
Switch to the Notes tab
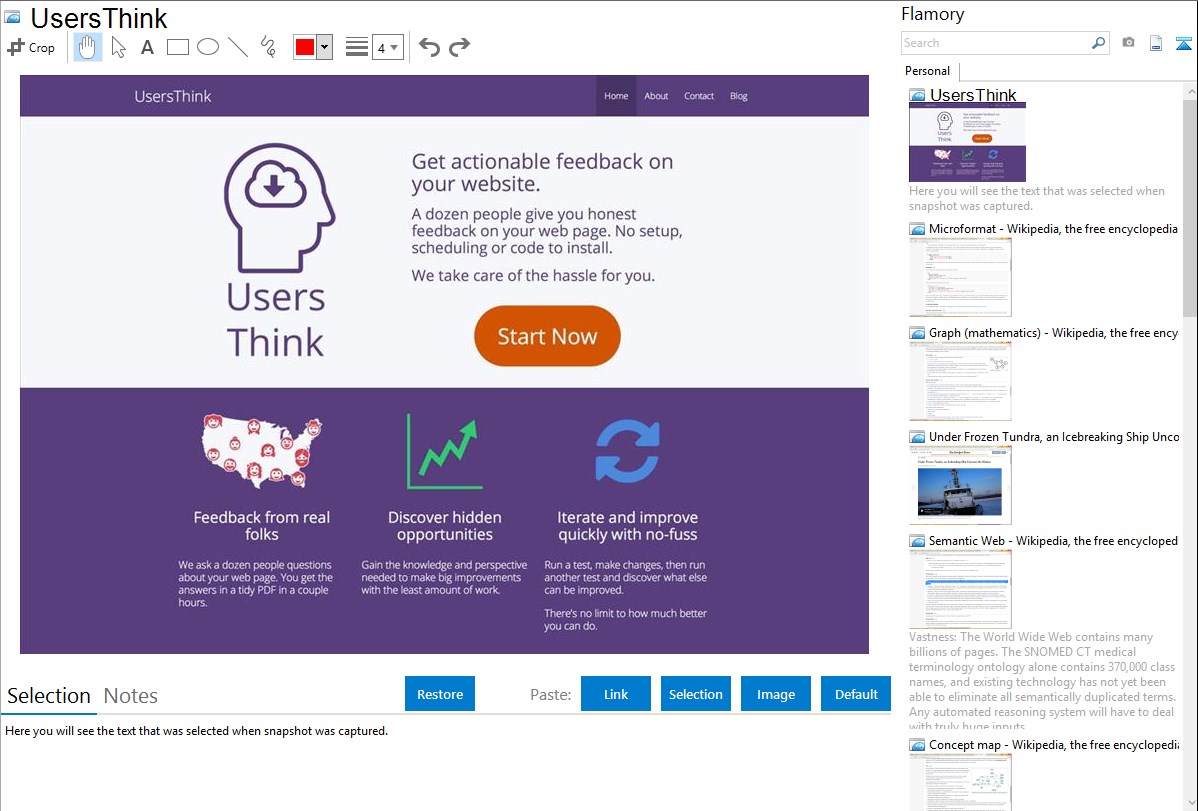[131, 696]
